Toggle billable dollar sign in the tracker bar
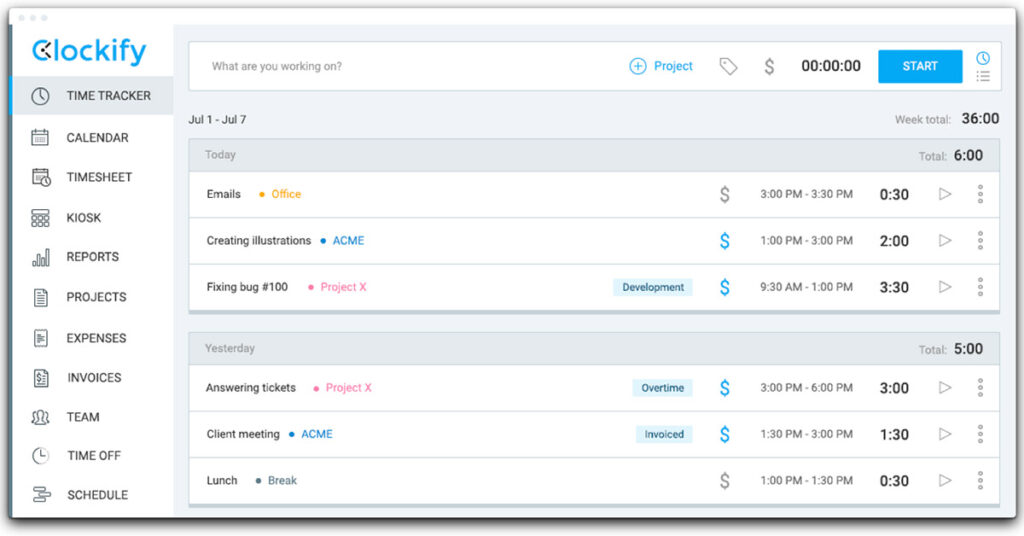This screenshot has width=1024, height=536. click(769, 67)
